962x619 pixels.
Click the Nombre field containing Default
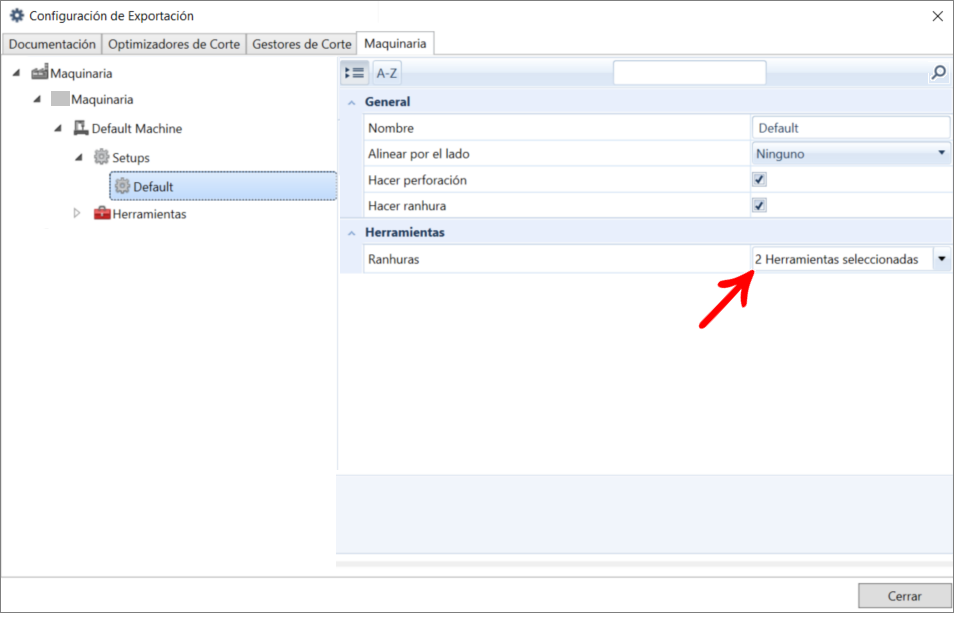click(851, 128)
